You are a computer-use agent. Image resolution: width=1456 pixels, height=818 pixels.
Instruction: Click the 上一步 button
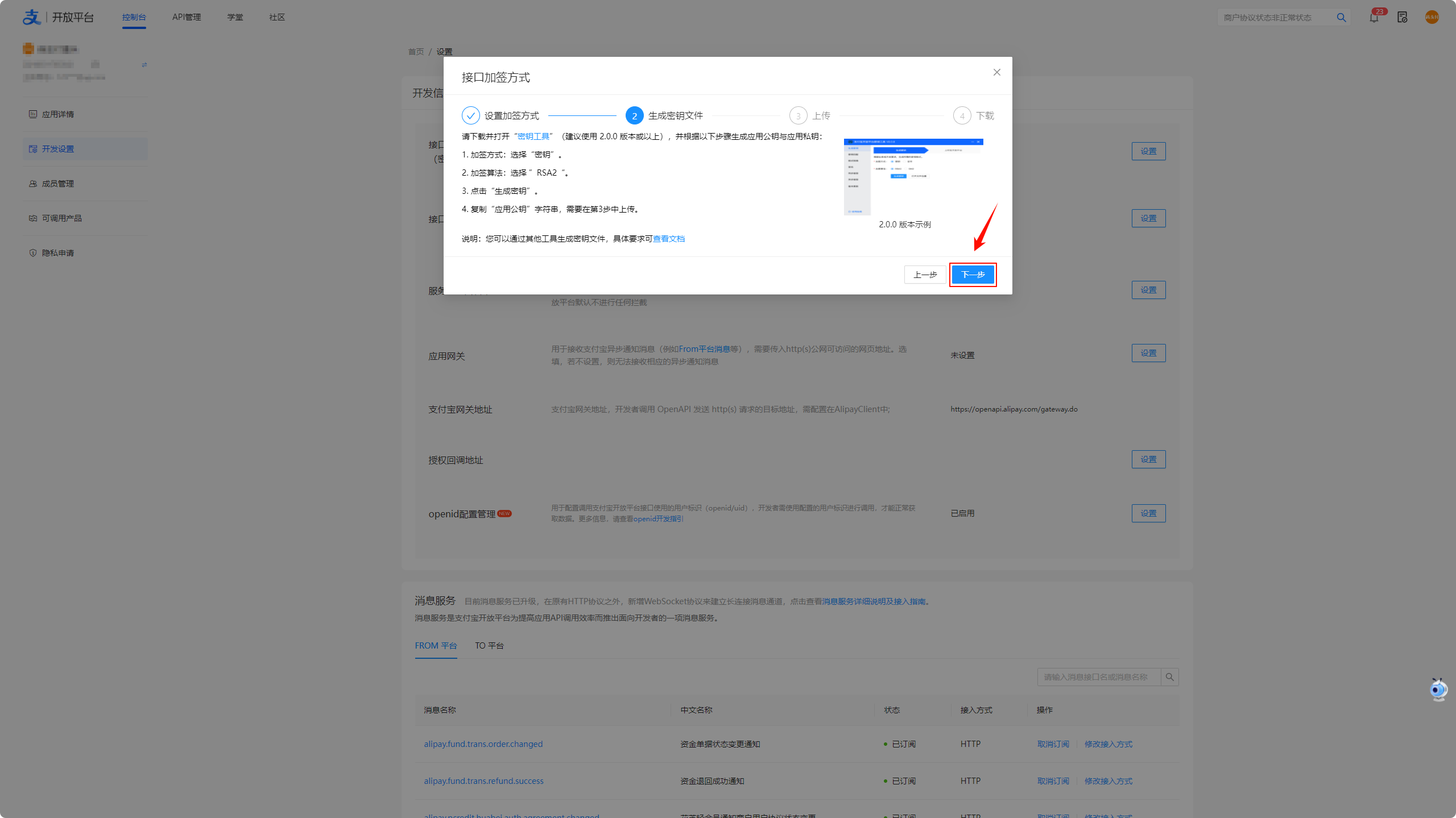point(925,275)
